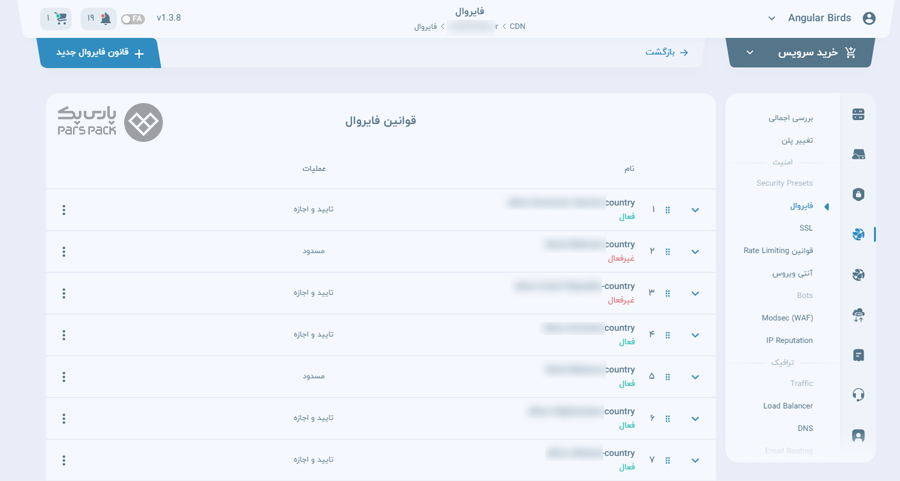The height and width of the screenshot is (481, 900).
Task: Open the shopping cart icon
Action: click(x=60, y=18)
